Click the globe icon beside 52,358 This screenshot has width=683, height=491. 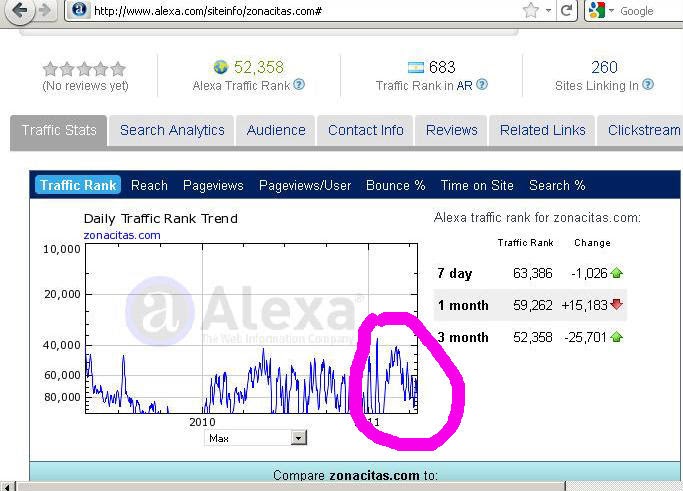[221, 67]
